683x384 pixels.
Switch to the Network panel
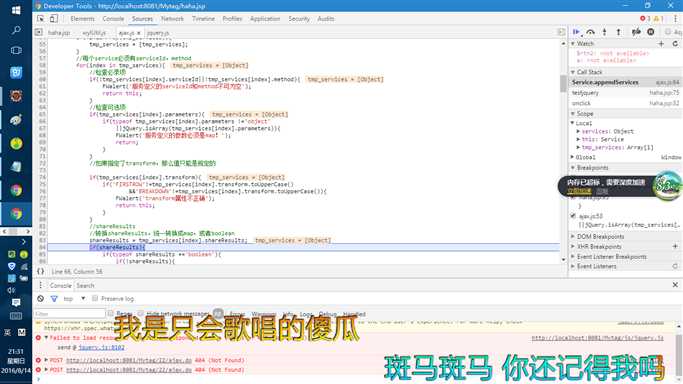coord(172,19)
